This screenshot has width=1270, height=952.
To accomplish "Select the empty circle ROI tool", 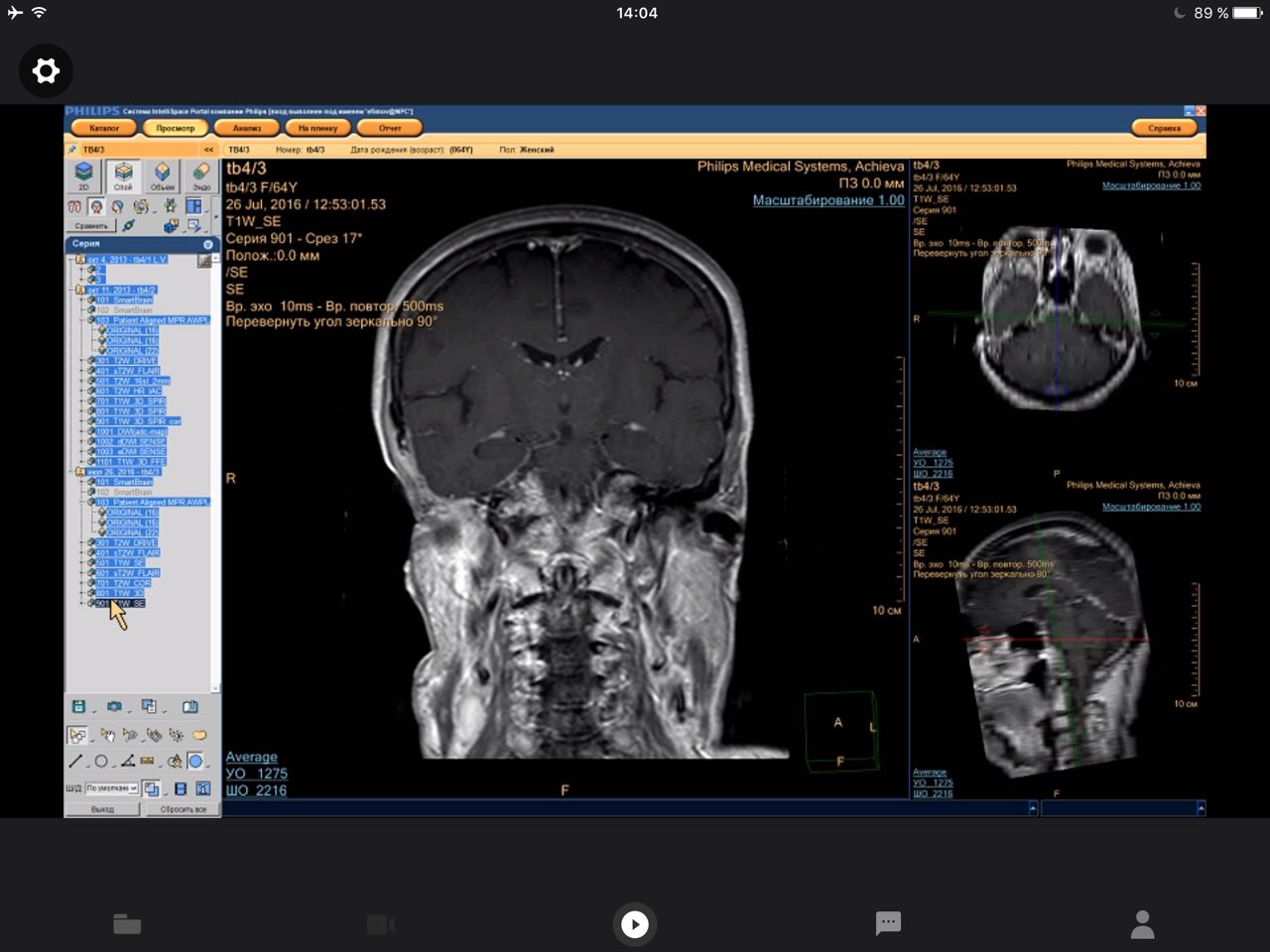I will point(101,761).
